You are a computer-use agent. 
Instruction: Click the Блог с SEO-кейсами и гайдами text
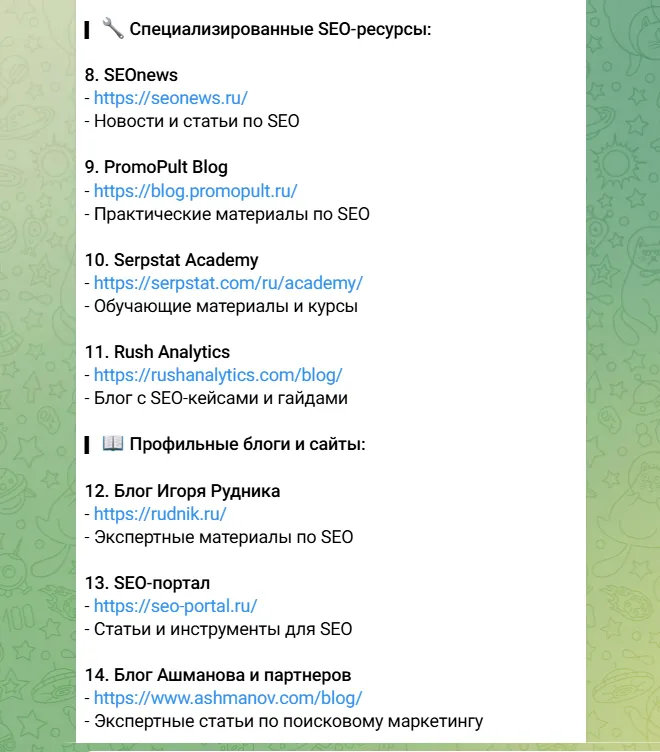point(221,398)
